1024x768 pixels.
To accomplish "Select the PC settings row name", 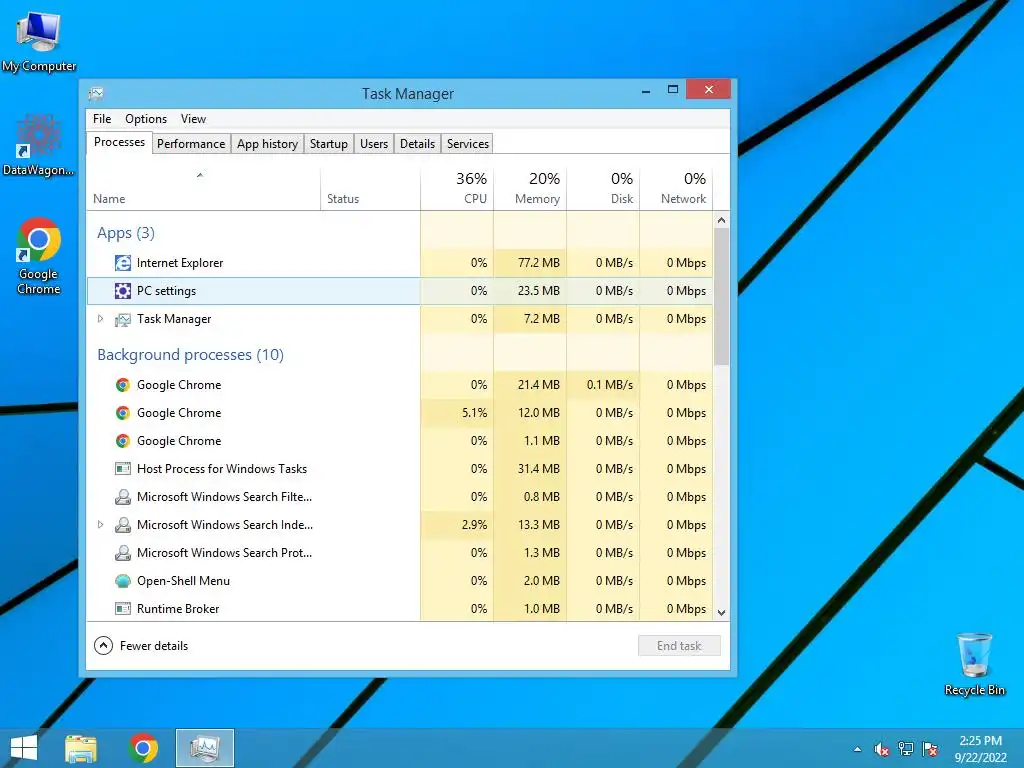I will coord(167,291).
